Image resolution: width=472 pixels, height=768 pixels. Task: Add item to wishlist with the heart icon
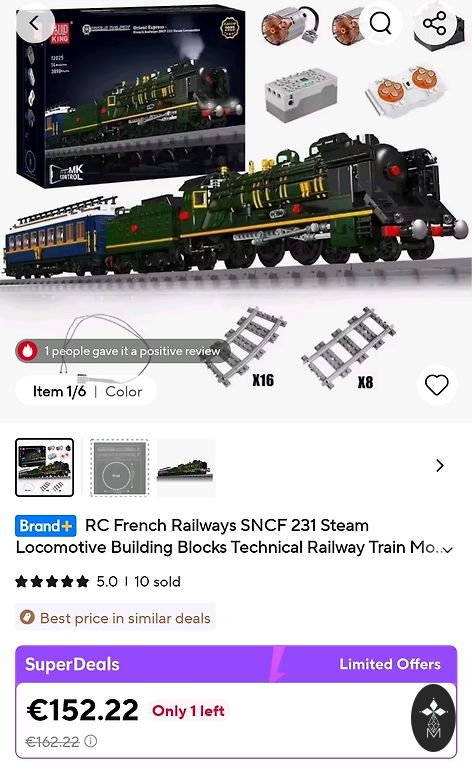(x=437, y=385)
